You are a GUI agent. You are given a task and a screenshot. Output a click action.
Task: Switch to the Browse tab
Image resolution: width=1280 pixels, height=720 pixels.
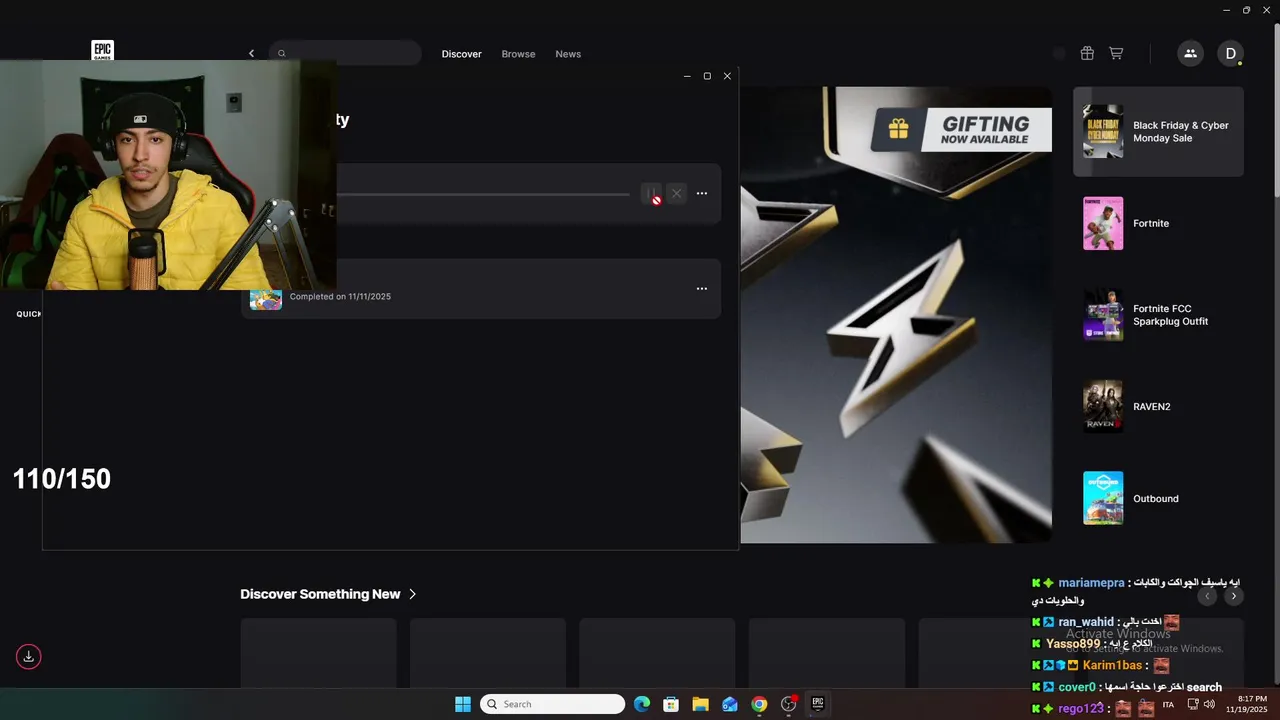pos(518,54)
